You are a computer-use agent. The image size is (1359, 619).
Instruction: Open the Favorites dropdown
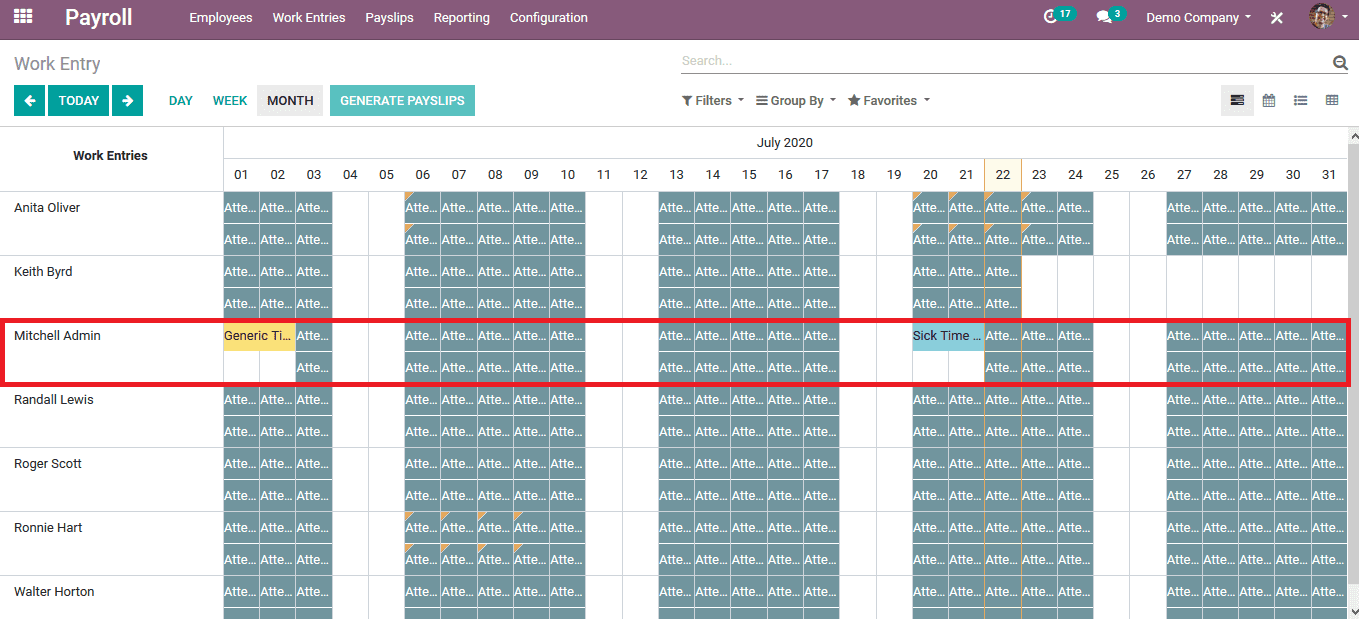[887, 100]
